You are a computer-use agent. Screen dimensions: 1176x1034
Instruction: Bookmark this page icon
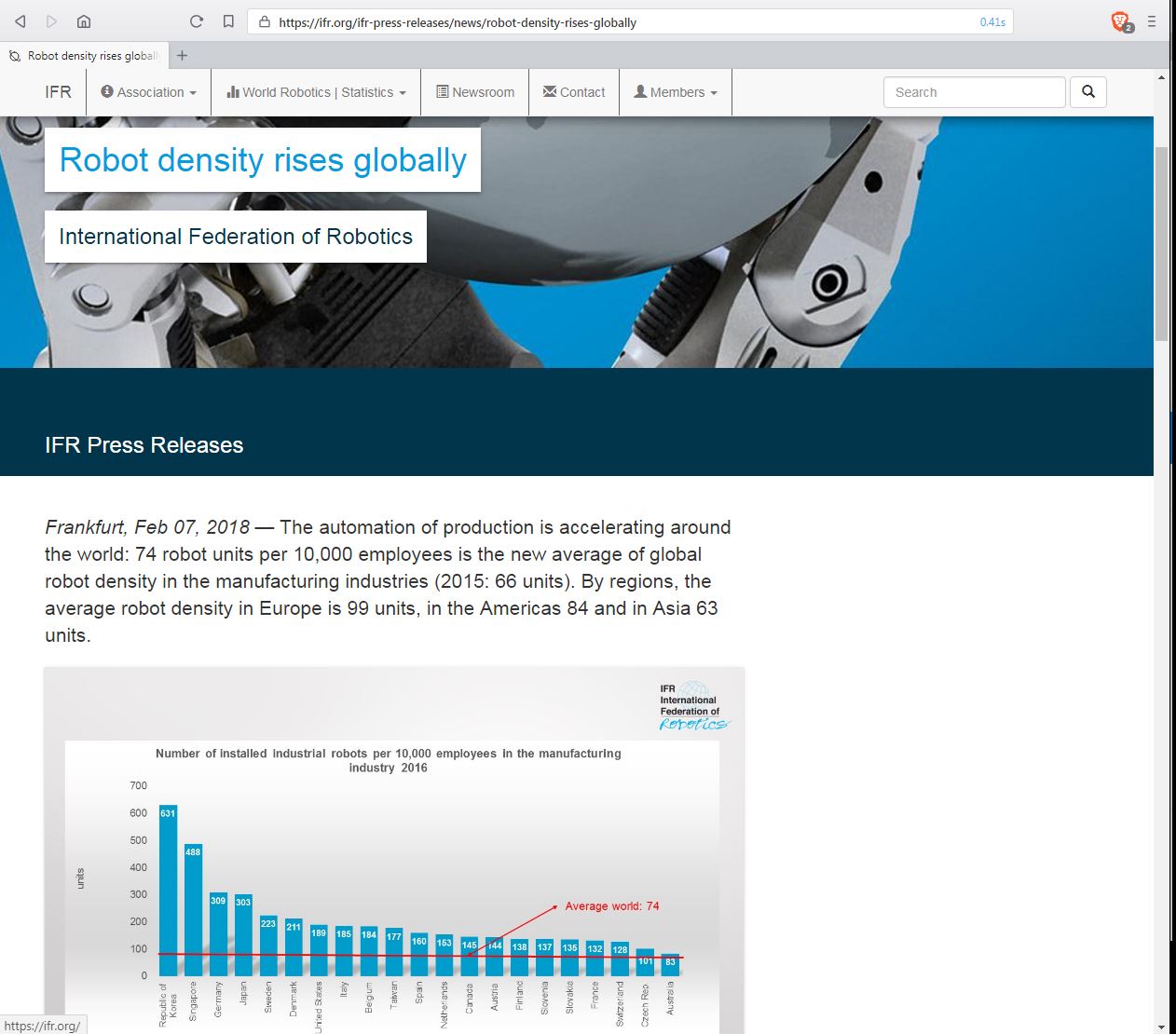tap(228, 21)
